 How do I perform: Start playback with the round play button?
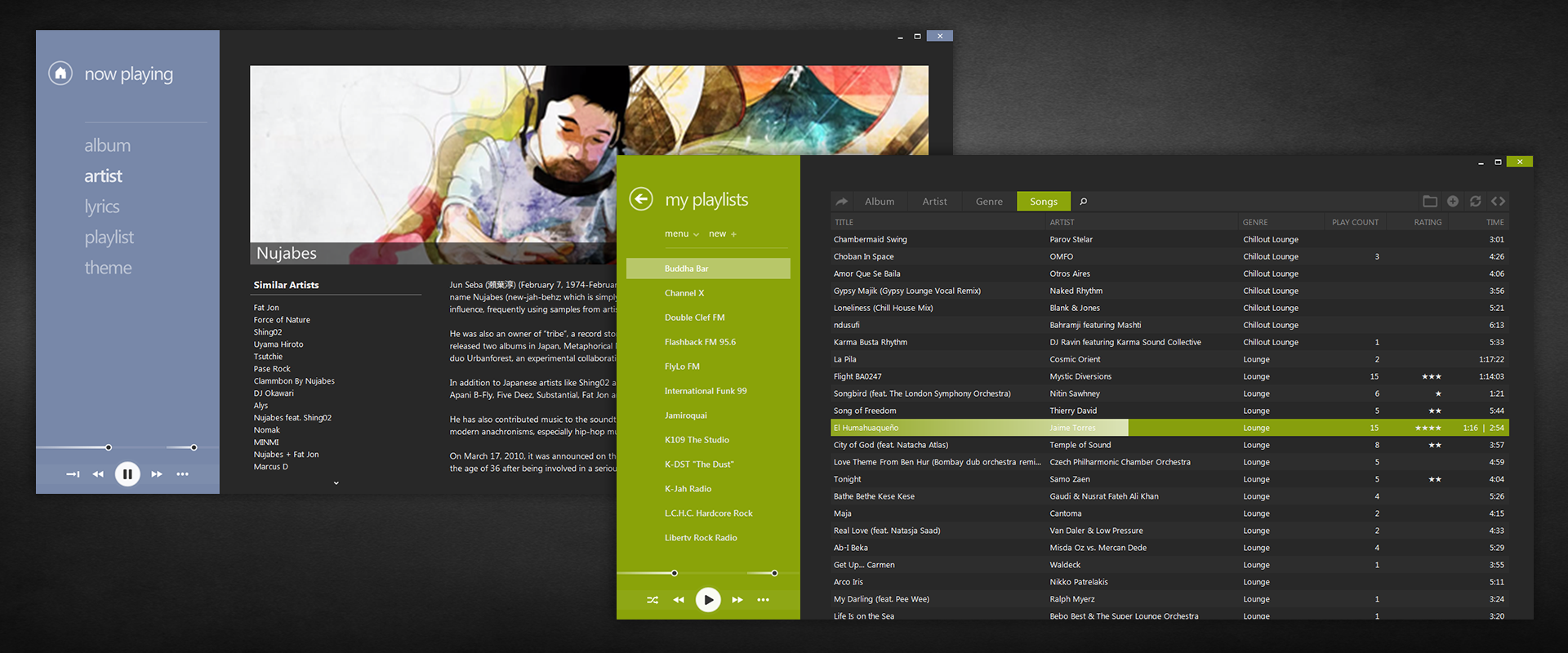tap(708, 600)
